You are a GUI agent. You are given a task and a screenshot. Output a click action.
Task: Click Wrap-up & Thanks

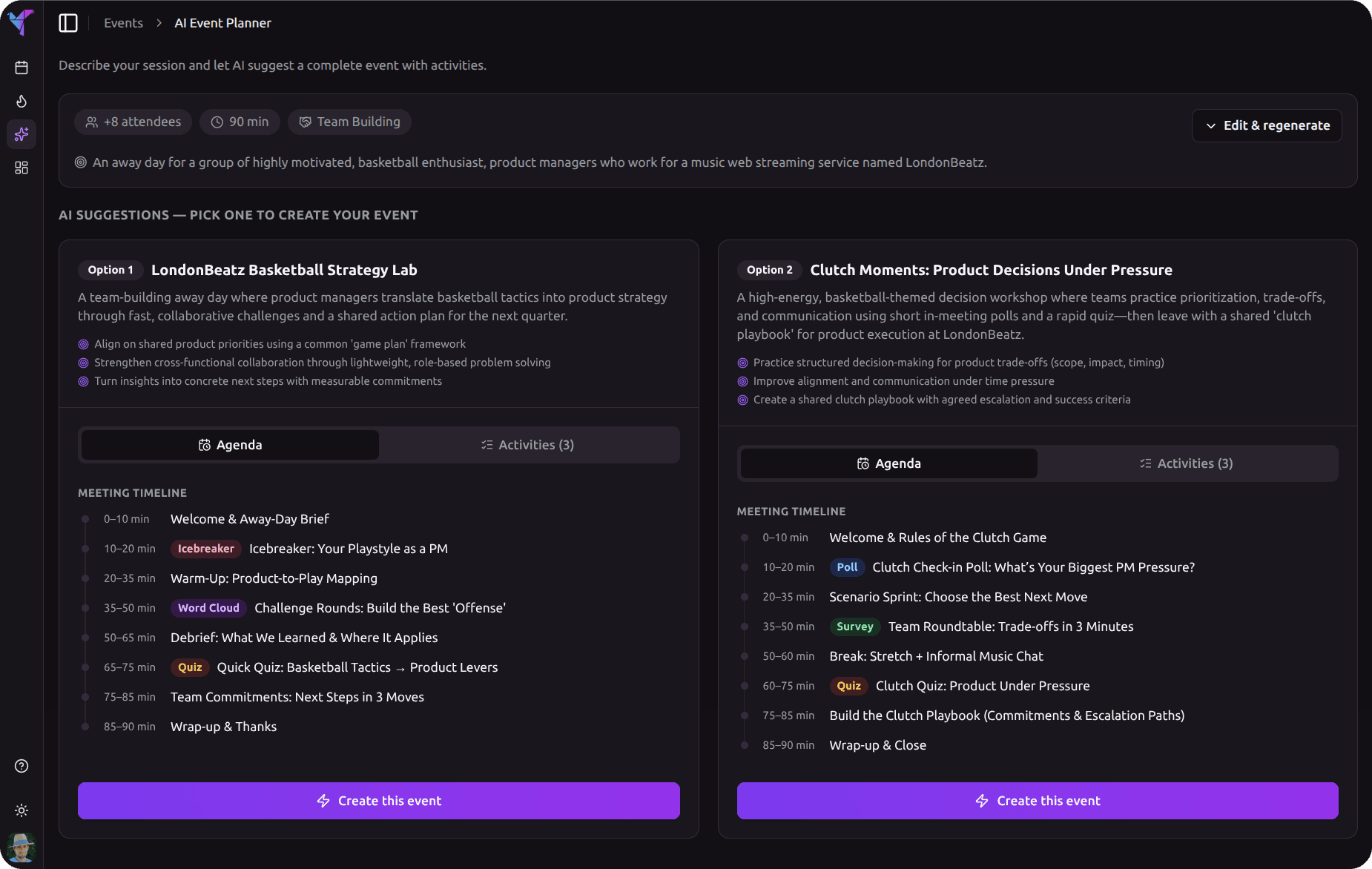point(223,727)
